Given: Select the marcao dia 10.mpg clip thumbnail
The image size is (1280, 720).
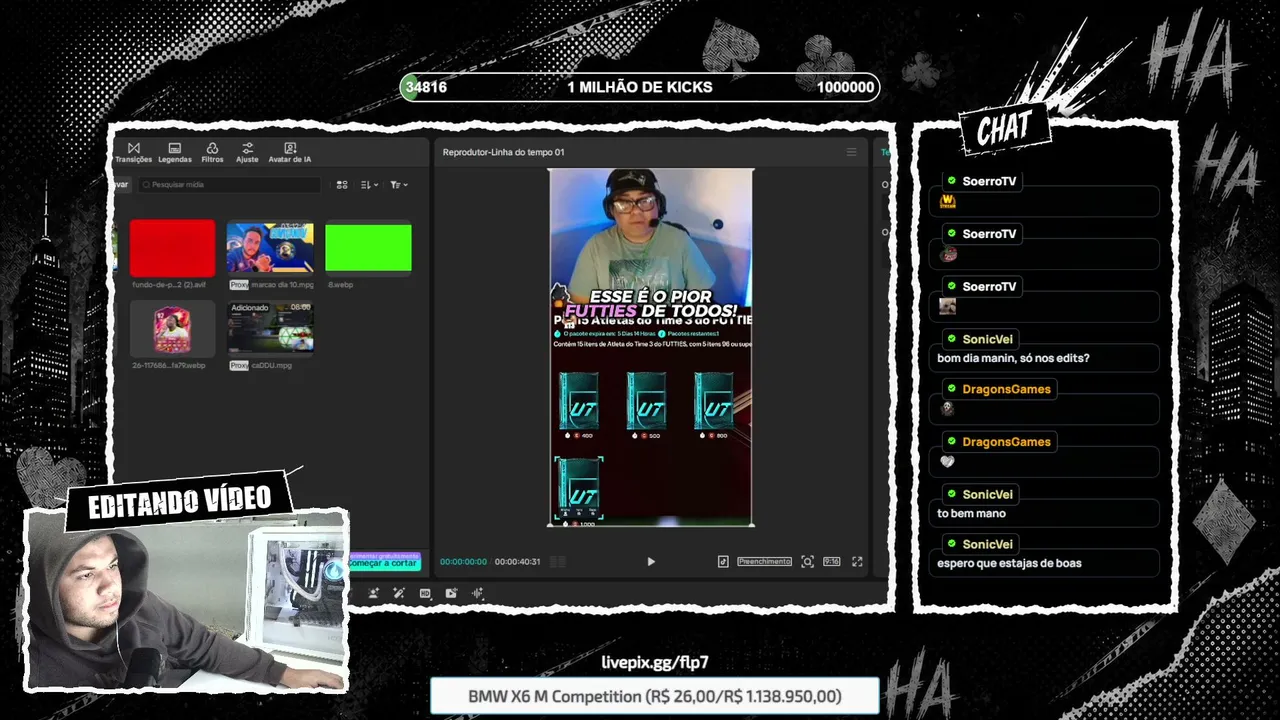Looking at the screenshot, I should tap(270, 248).
